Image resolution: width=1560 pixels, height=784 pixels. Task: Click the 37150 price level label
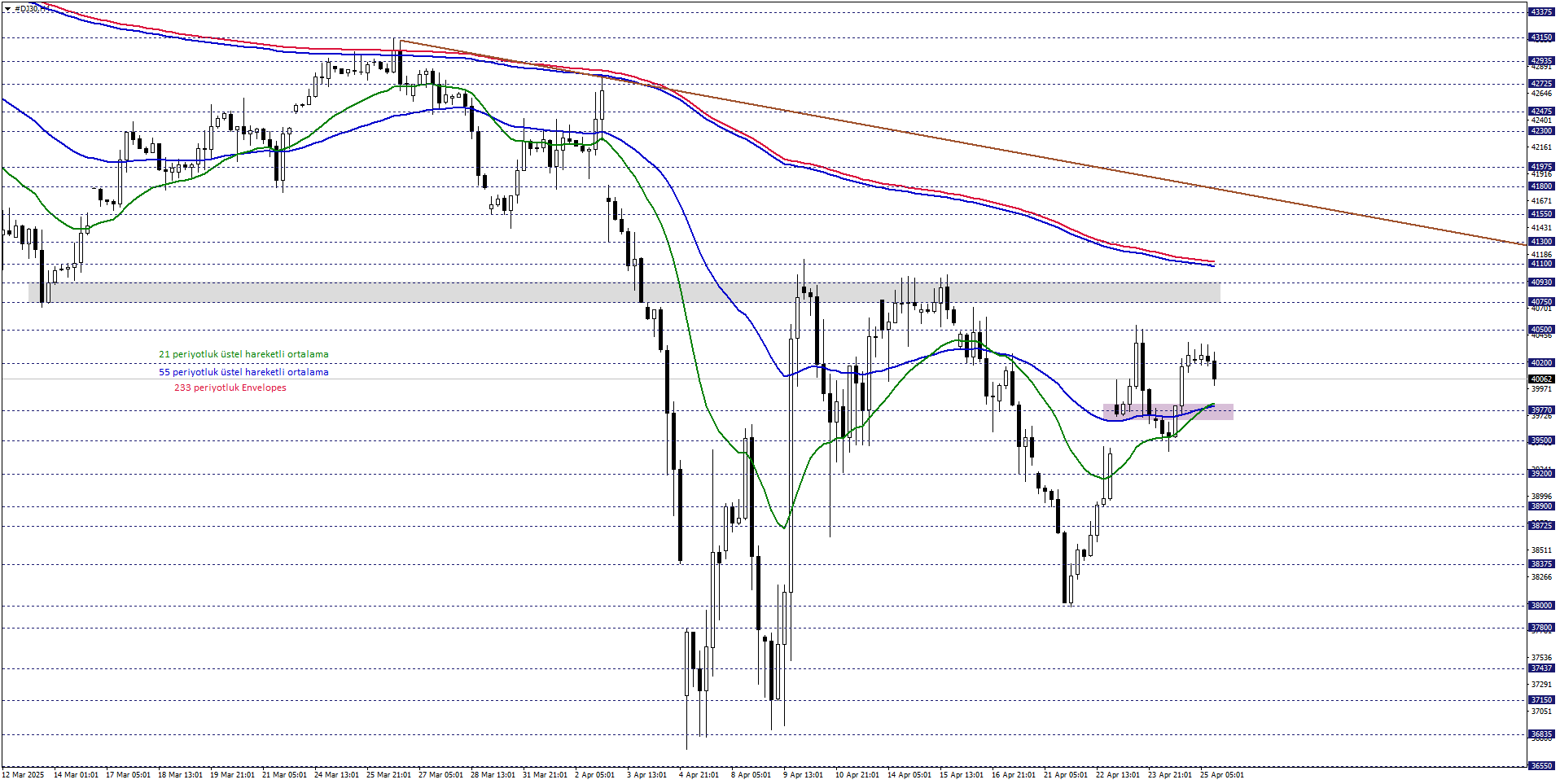coord(1542,700)
